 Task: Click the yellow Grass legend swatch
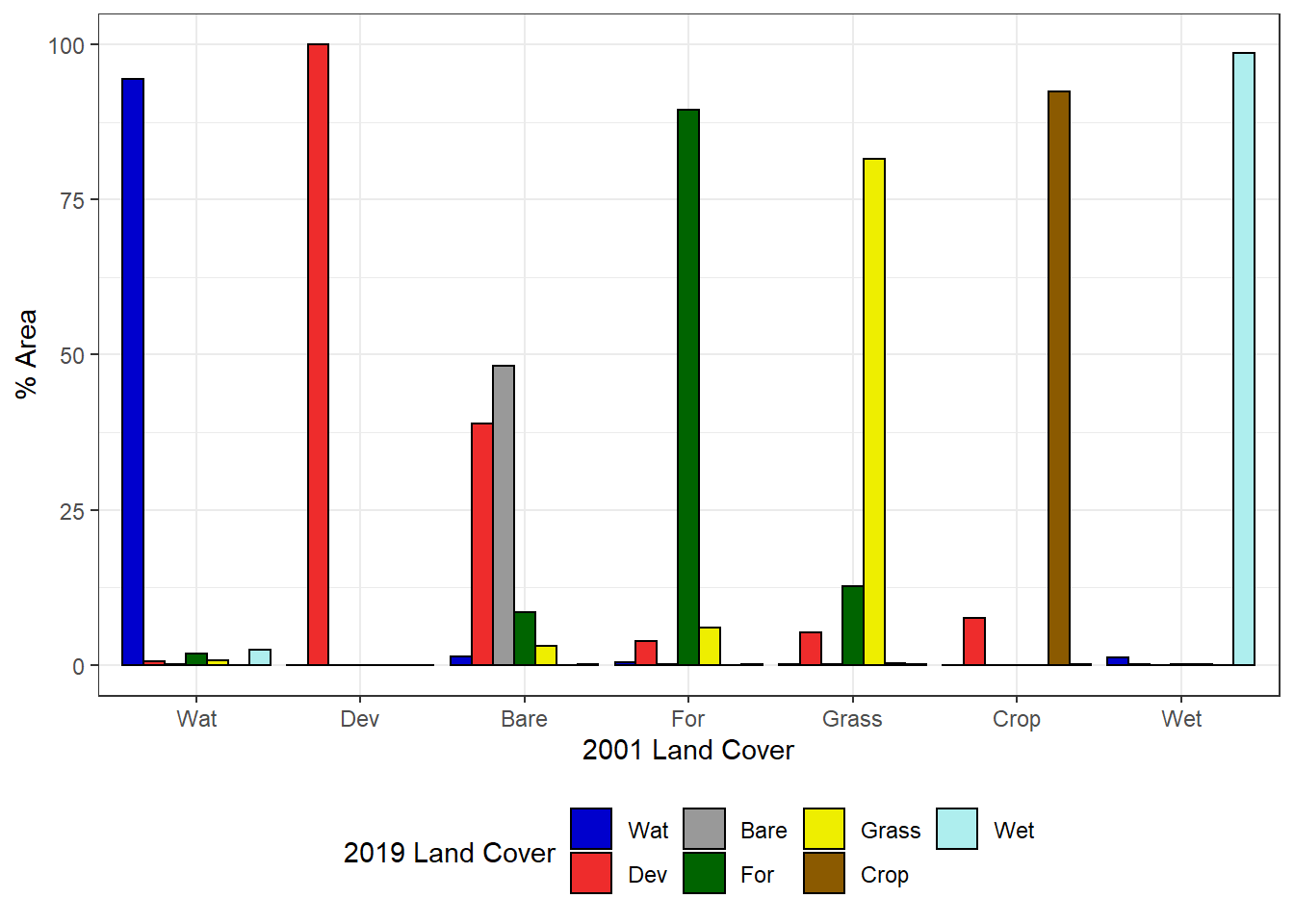823,829
